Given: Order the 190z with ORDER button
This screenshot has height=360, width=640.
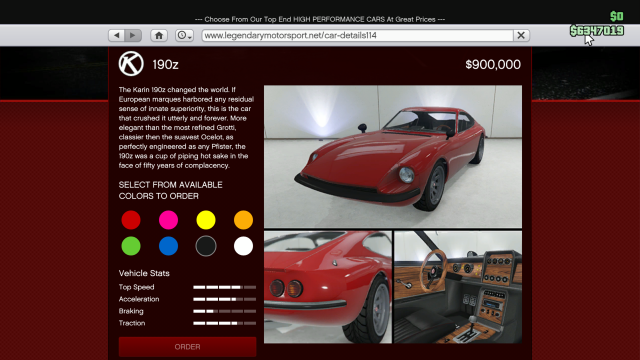Looking at the screenshot, I should click(187, 347).
